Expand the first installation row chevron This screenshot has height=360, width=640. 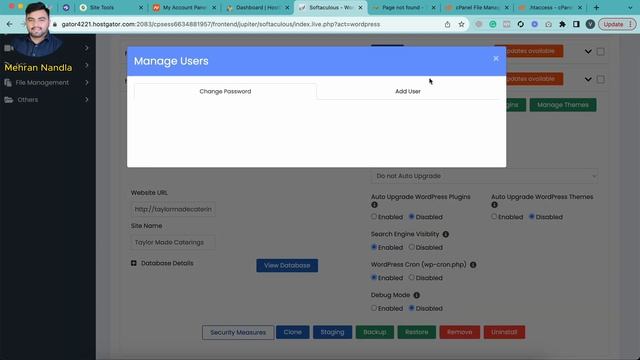588,51
